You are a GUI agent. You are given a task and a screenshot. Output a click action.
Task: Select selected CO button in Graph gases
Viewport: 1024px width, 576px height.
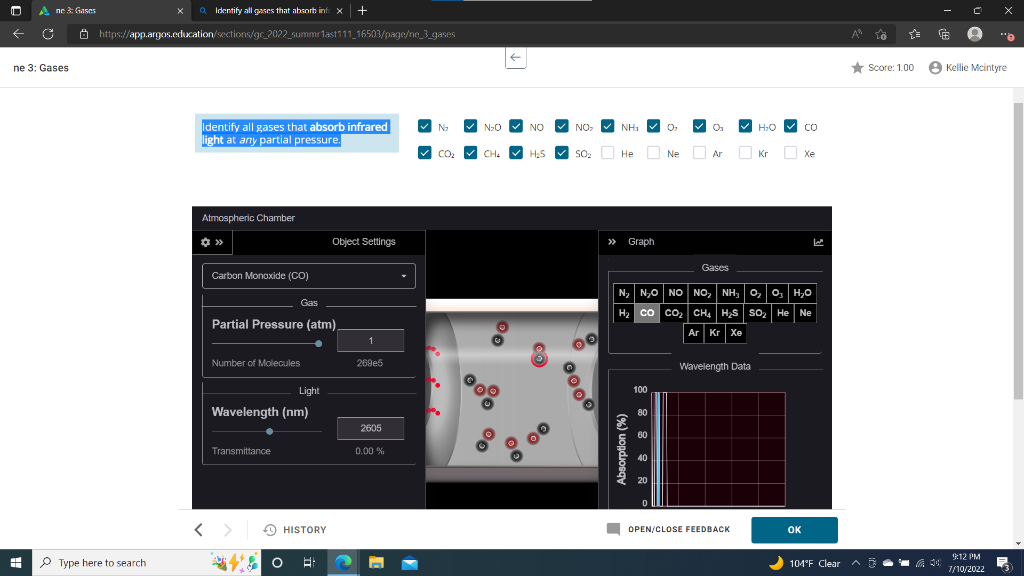click(647, 313)
